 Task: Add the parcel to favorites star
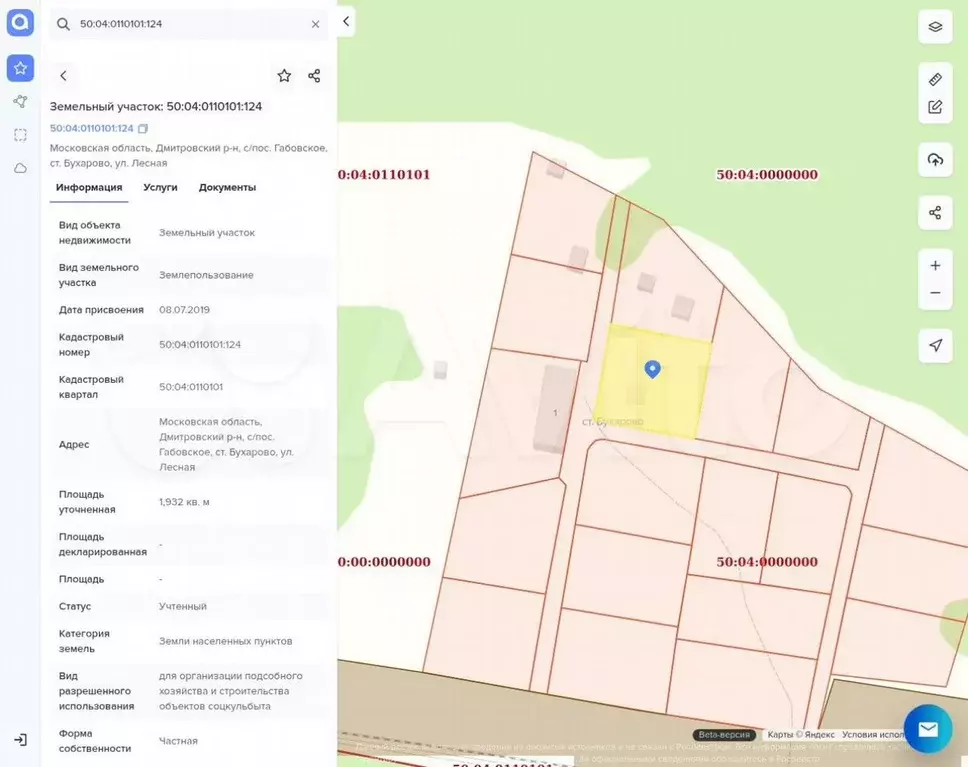(284, 76)
